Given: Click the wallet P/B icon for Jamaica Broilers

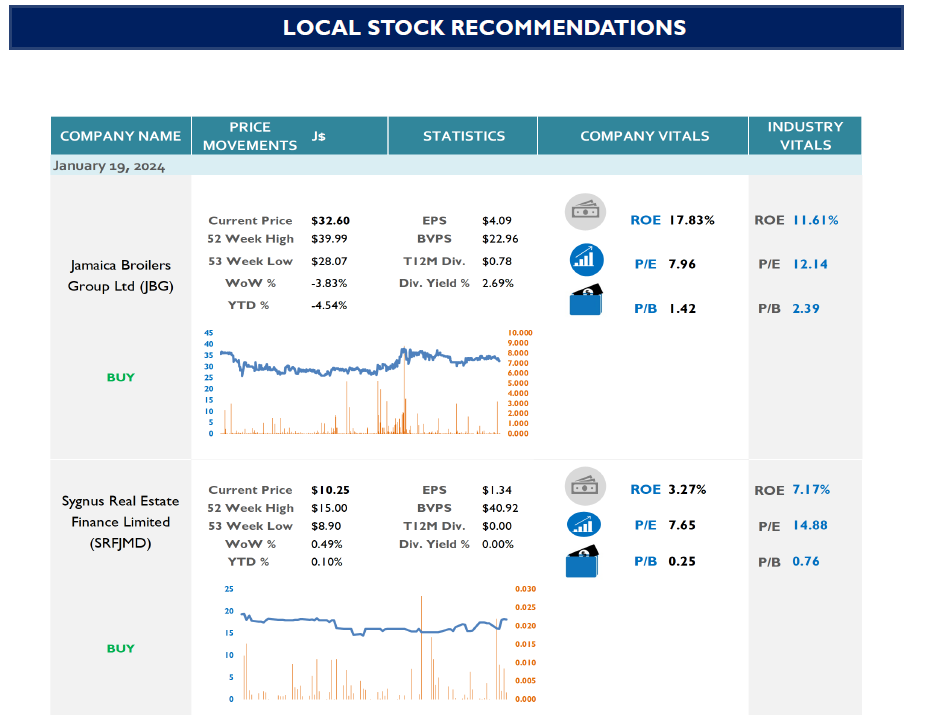Looking at the screenshot, I should [586, 299].
